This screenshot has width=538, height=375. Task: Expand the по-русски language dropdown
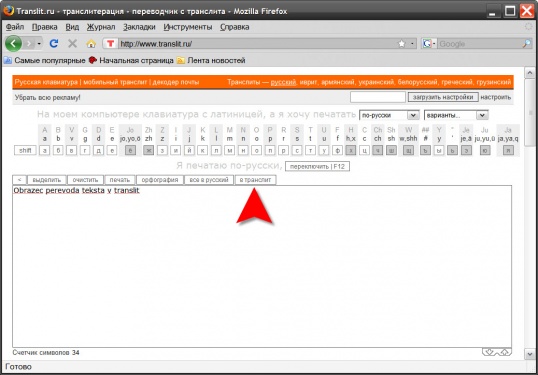click(x=389, y=115)
